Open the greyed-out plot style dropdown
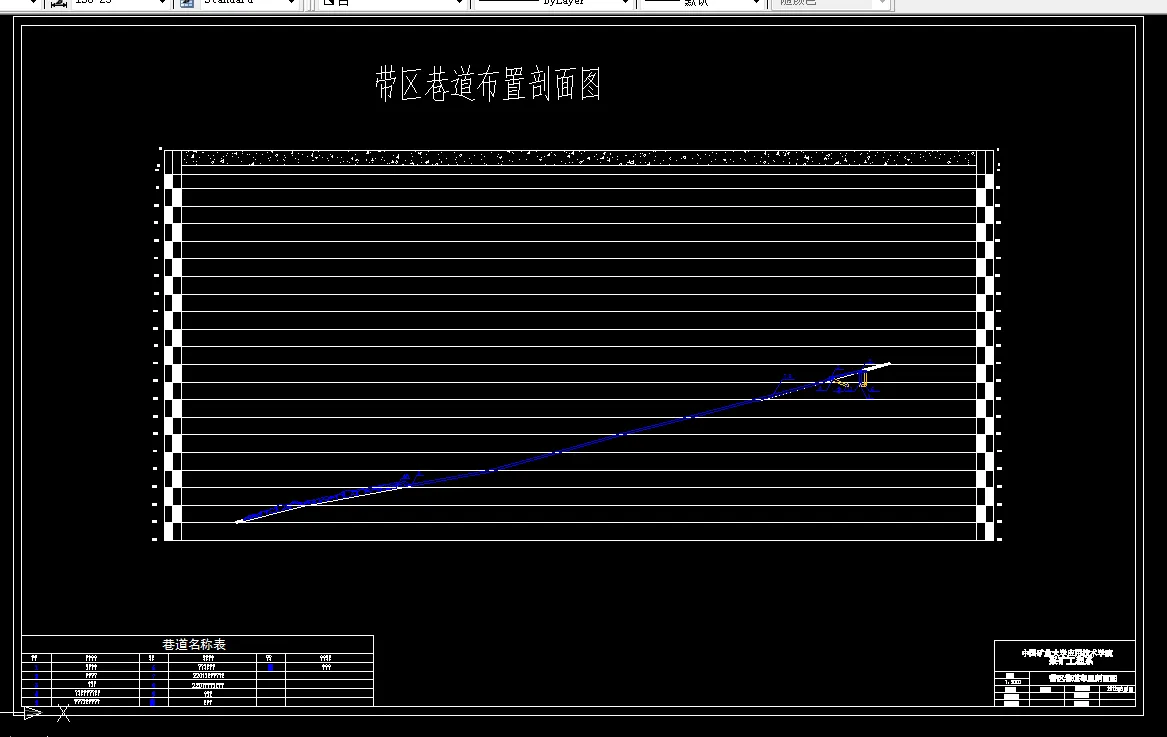The height and width of the screenshot is (737, 1167). pos(830,3)
